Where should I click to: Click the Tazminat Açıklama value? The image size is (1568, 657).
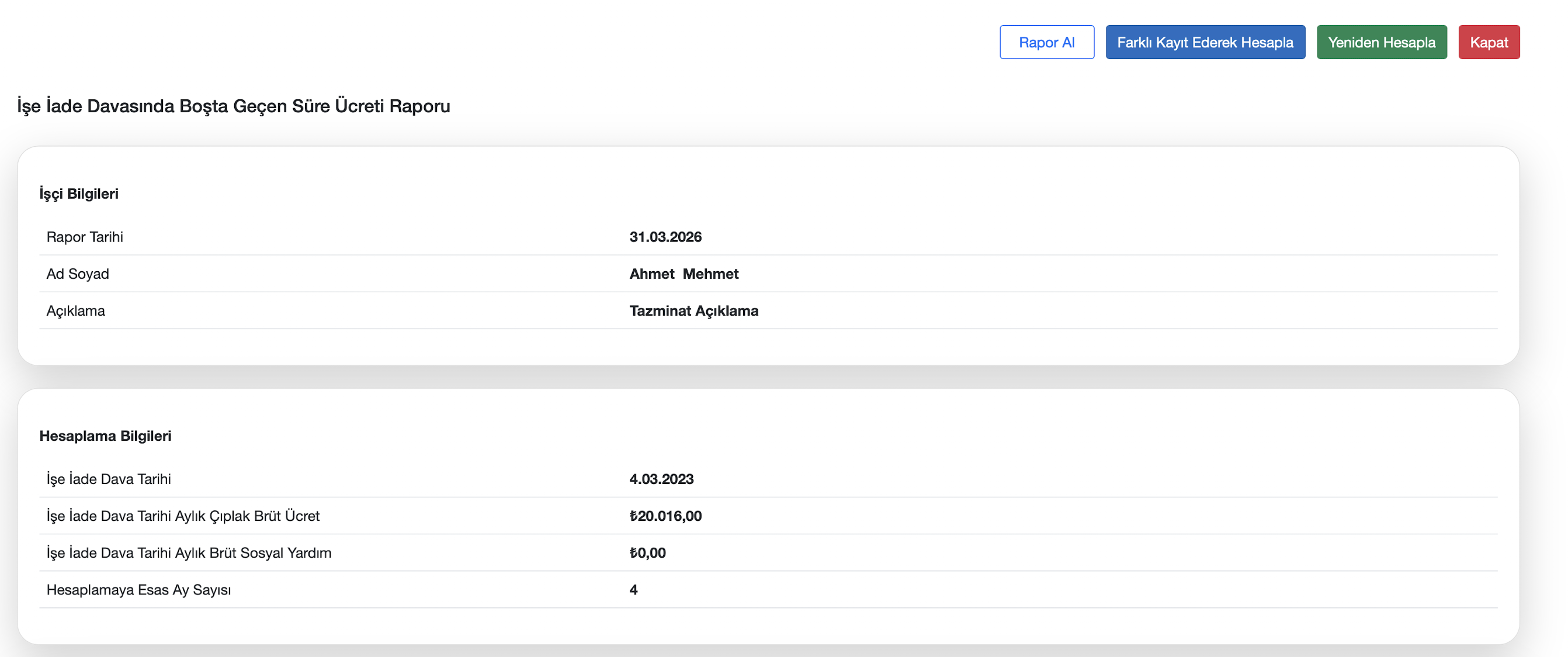coord(693,311)
